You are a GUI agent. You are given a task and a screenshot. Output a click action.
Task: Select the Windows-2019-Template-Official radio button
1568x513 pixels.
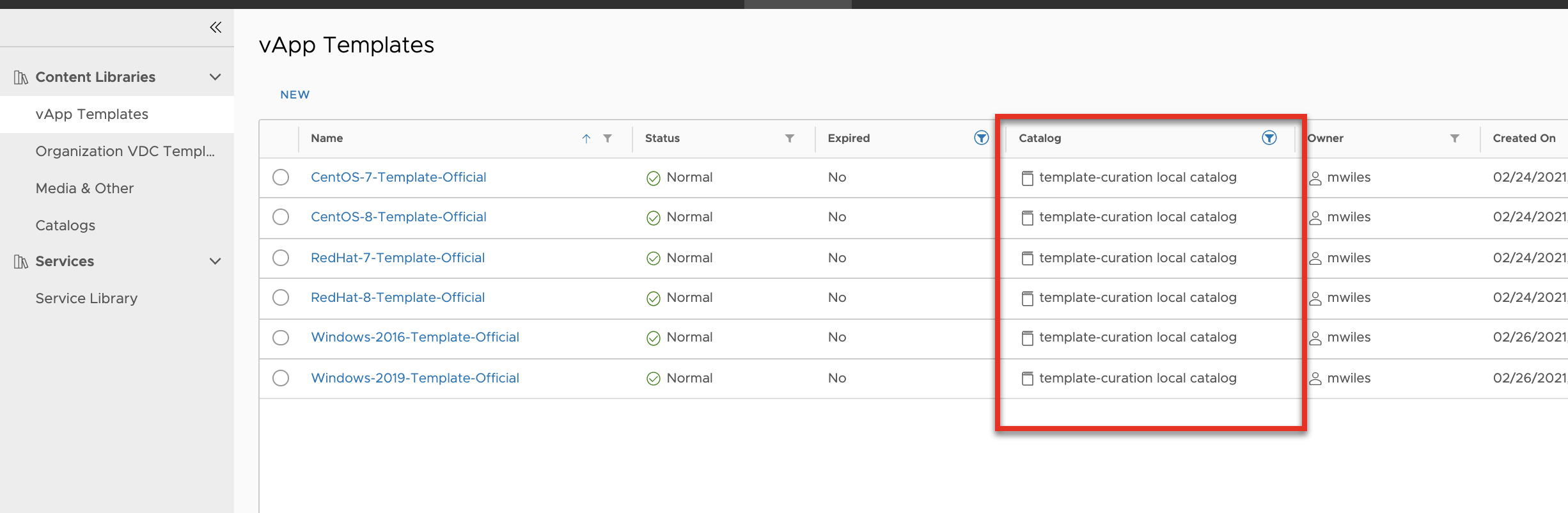click(x=281, y=378)
